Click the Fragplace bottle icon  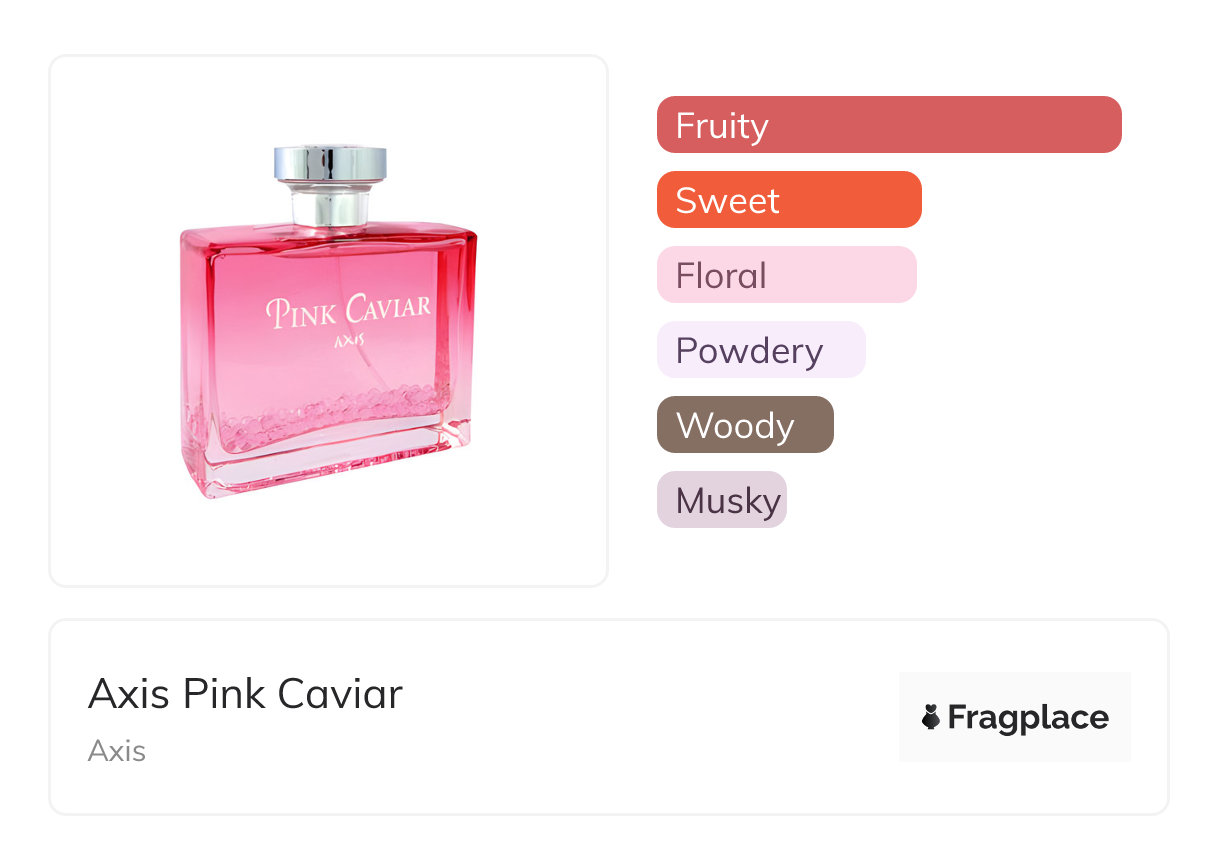click(x=931, y=717)
